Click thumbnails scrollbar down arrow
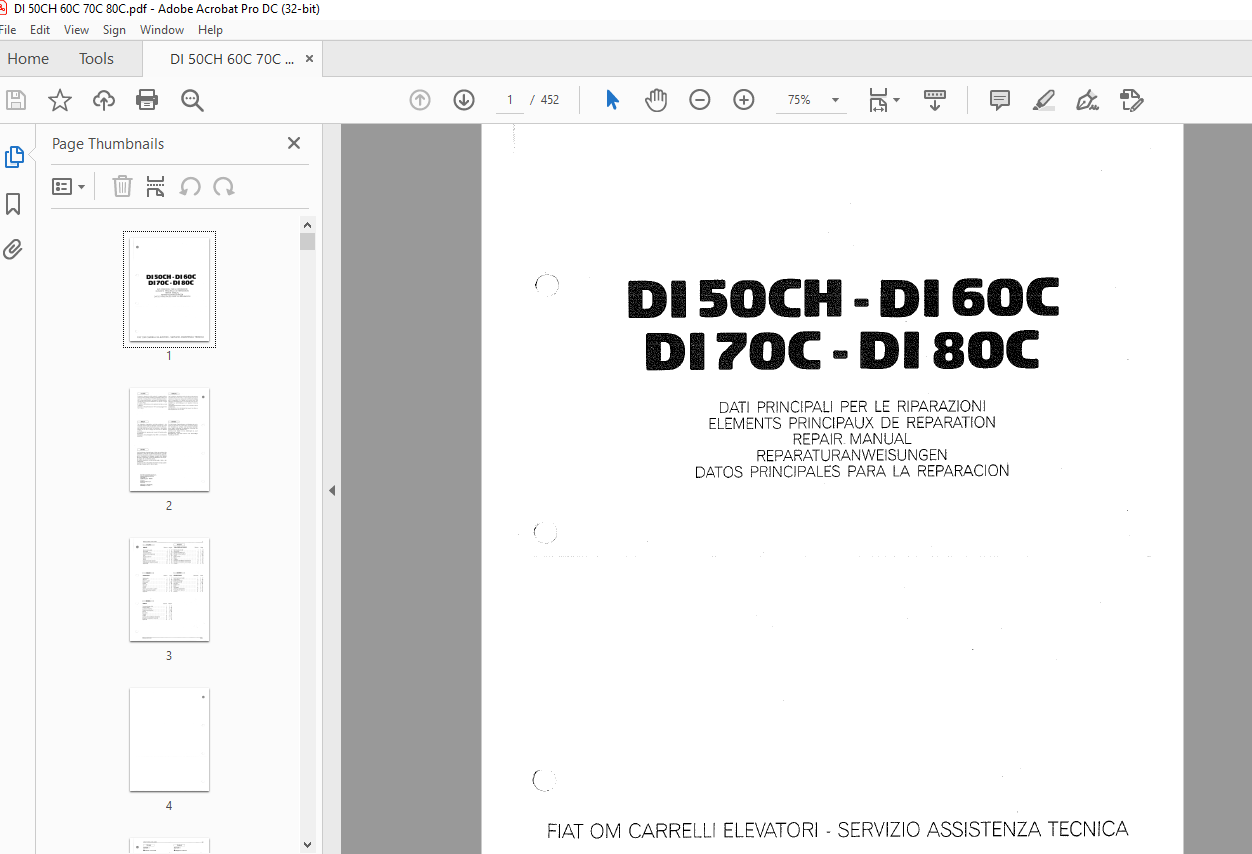Screen dimensions: 1252x854 [307, 845]
